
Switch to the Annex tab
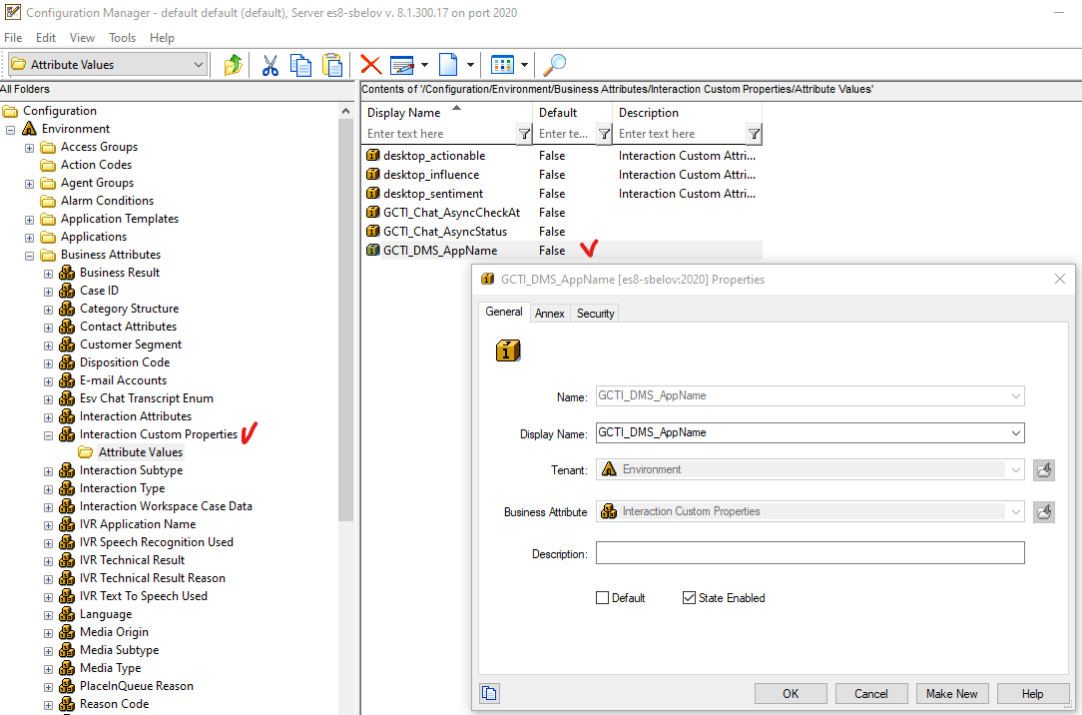[549, 313]
